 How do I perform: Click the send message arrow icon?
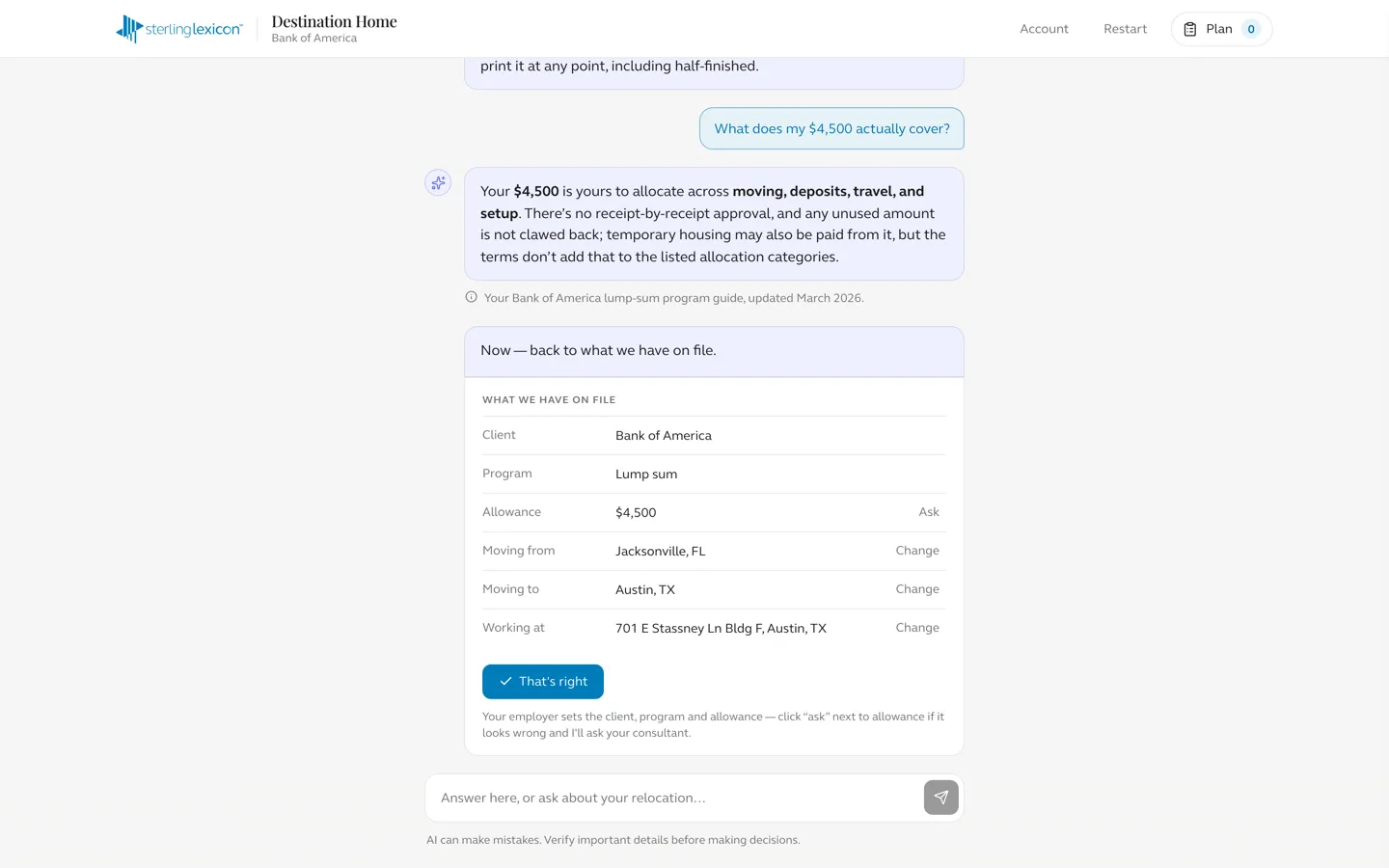(x=941, y=798)
